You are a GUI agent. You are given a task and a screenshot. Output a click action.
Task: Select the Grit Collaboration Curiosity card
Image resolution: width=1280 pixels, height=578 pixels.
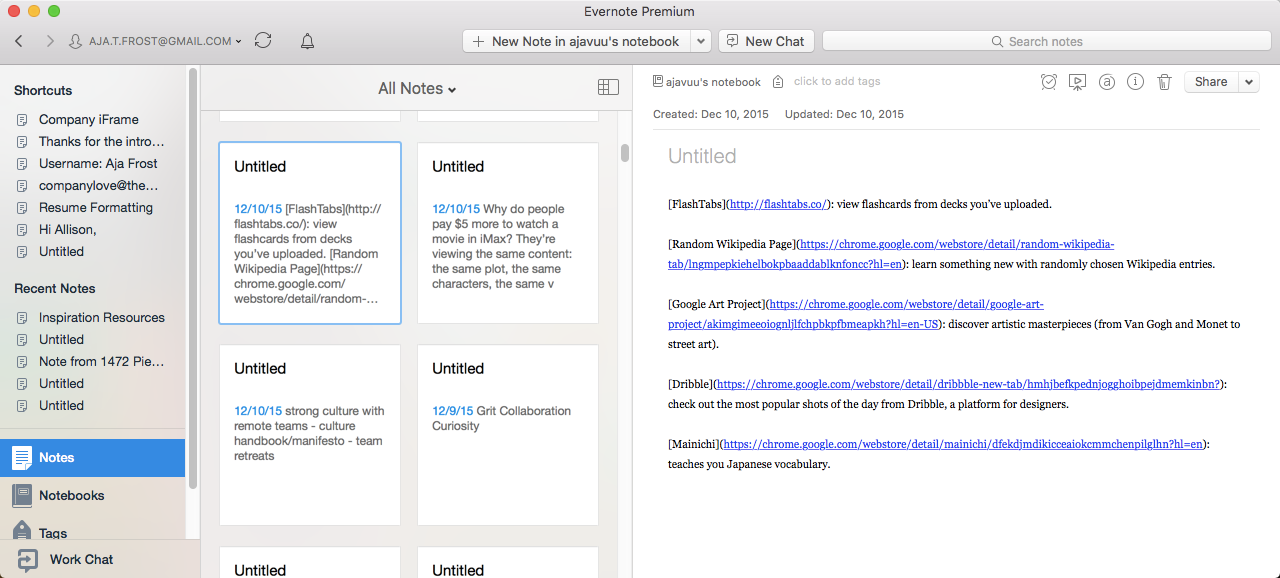508,435
